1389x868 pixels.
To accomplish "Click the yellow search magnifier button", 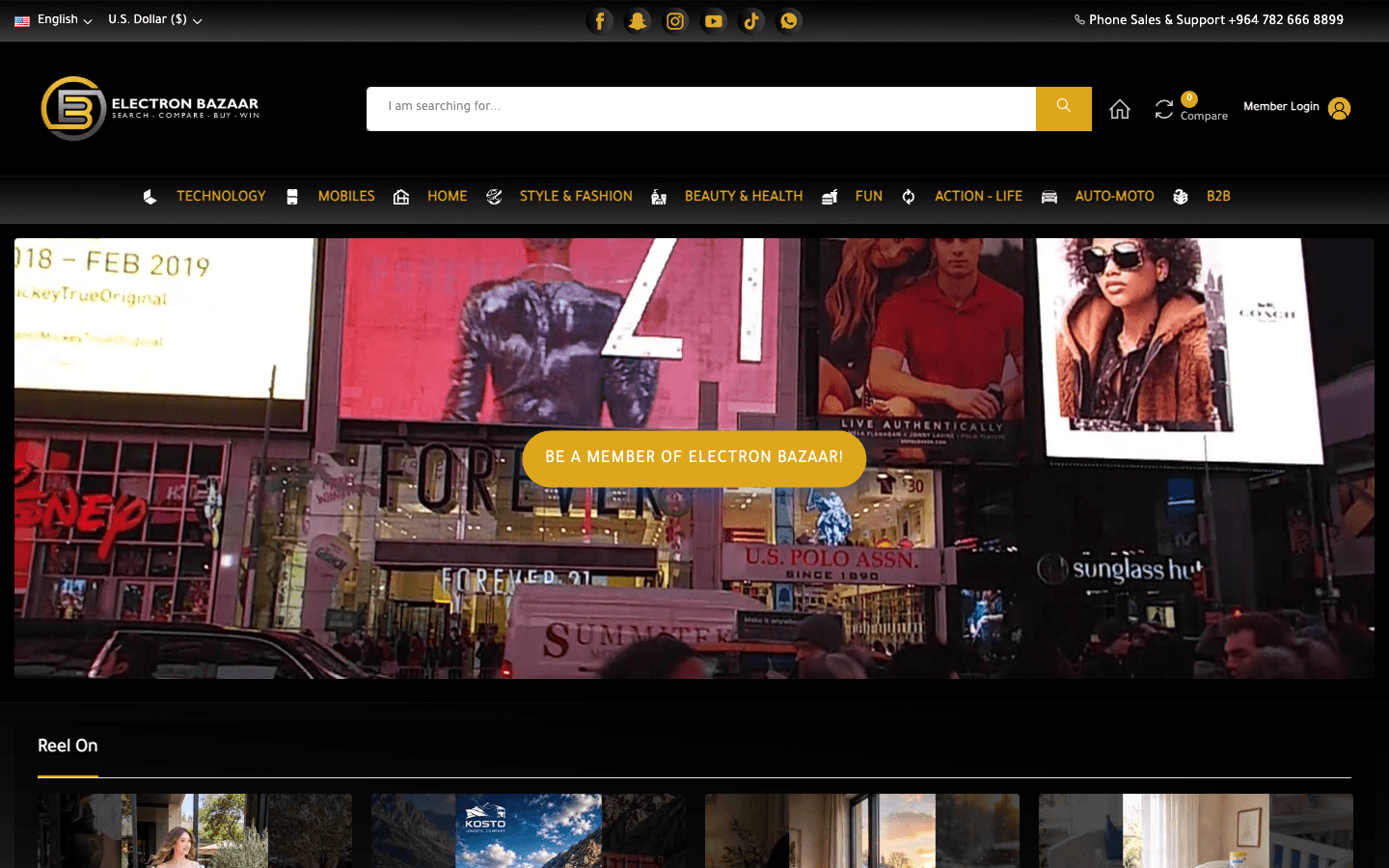I will pos(1064,108).
